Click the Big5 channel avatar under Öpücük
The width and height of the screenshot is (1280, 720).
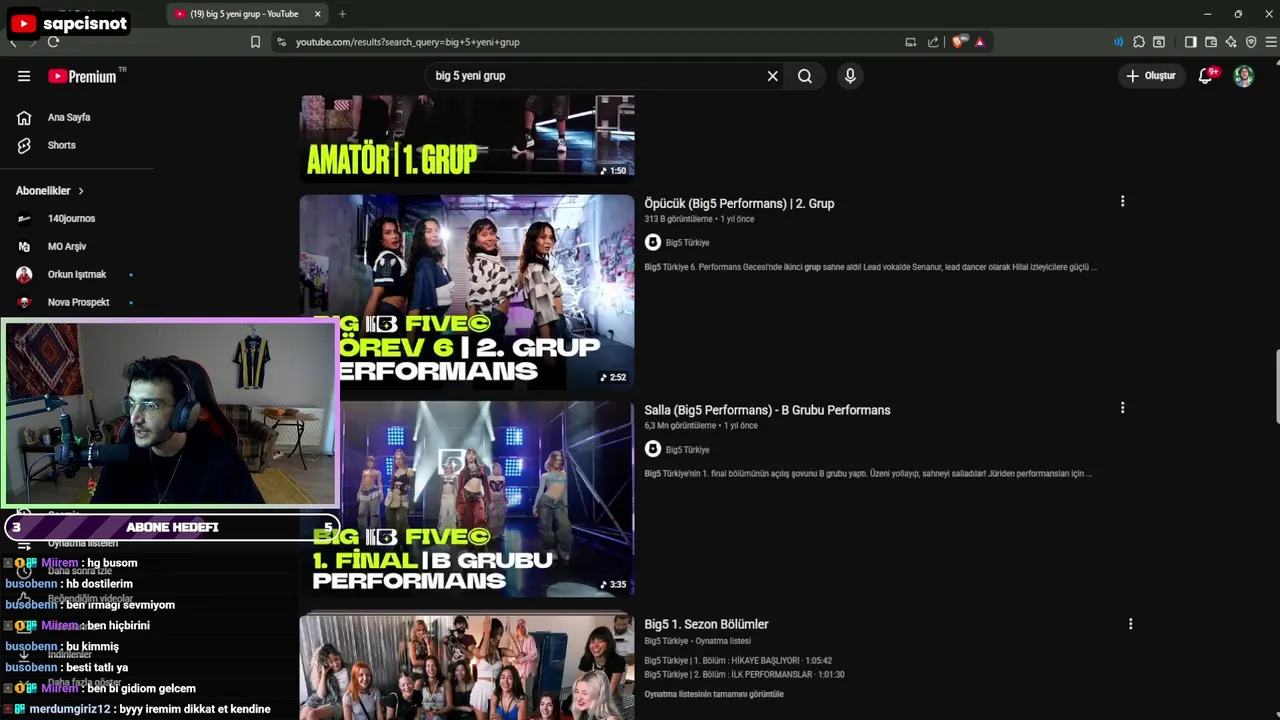[x=653, y=242]
